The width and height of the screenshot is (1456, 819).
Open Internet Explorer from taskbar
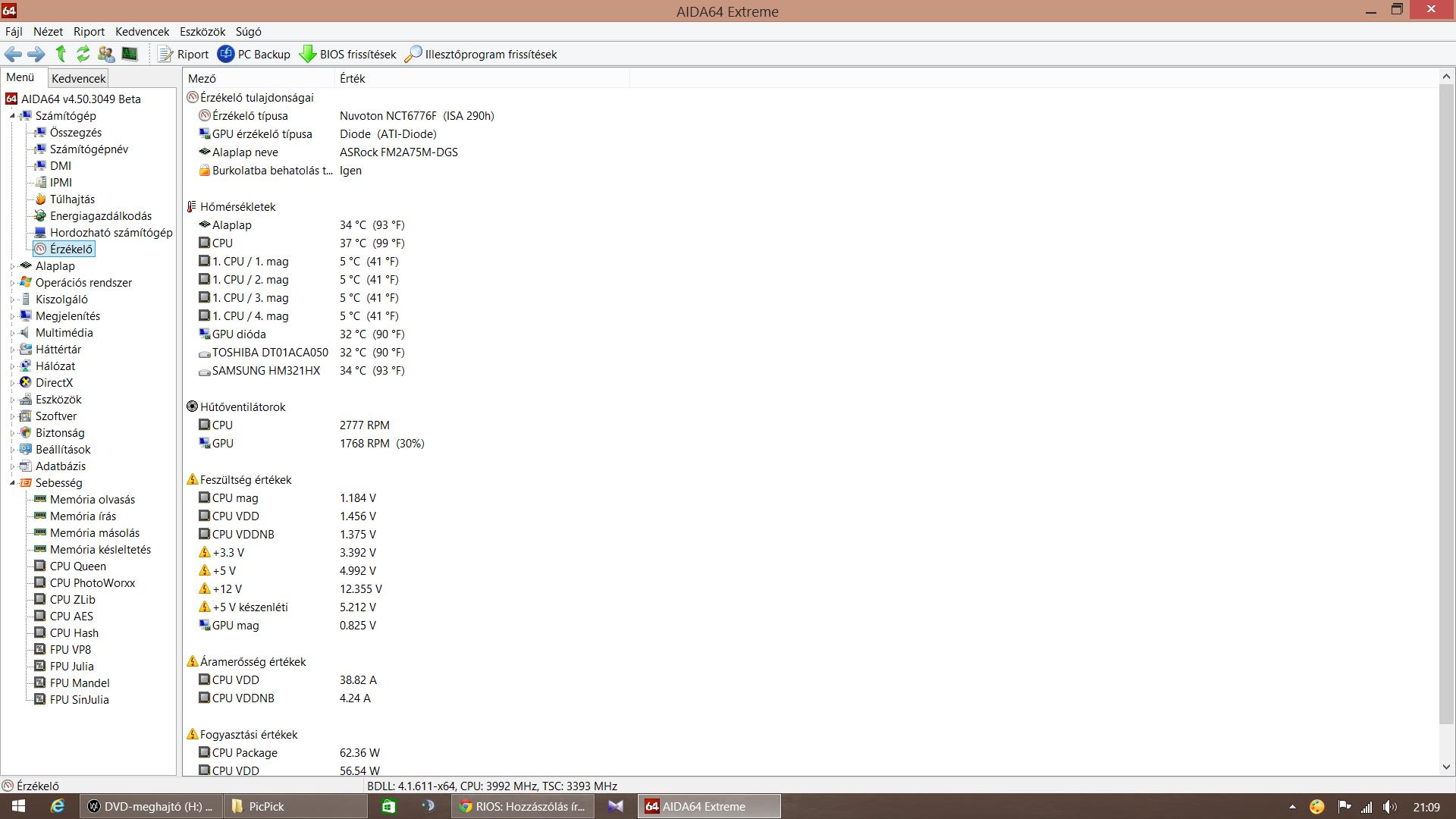pyautogui.click(x=58, y=806)
